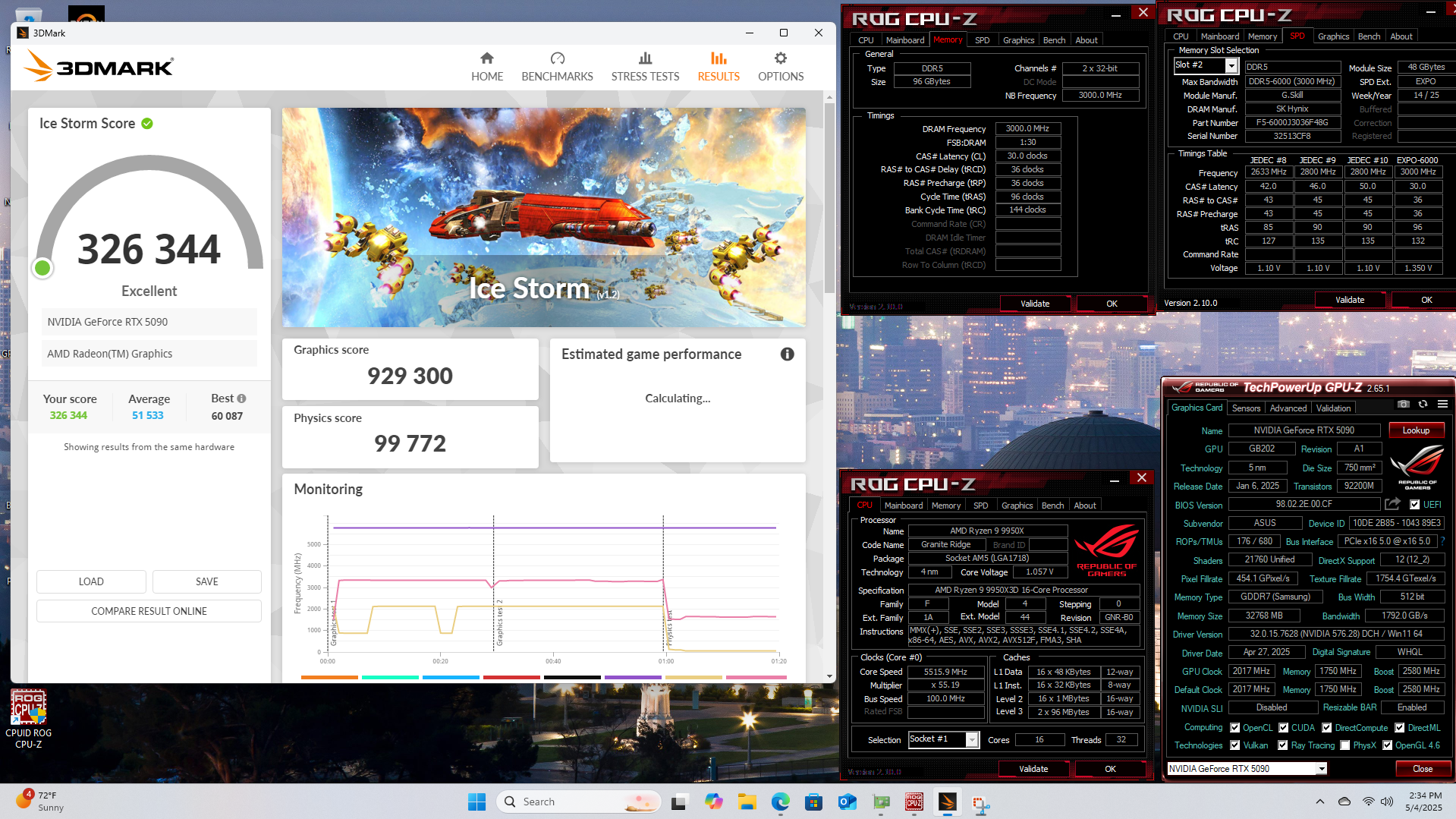Viewport: 1456px width, 819px height.
Task: Open the STRESS TESTS section in 3DMark
Action: [645, 67]
